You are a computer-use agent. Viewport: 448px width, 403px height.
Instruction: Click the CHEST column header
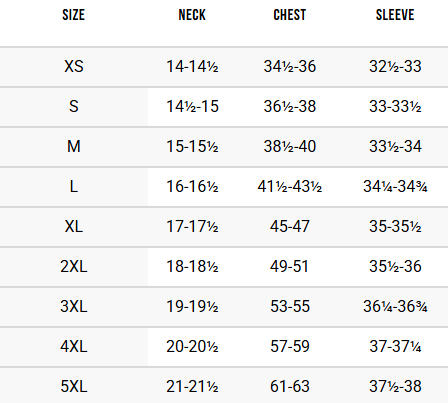(290, 15)
